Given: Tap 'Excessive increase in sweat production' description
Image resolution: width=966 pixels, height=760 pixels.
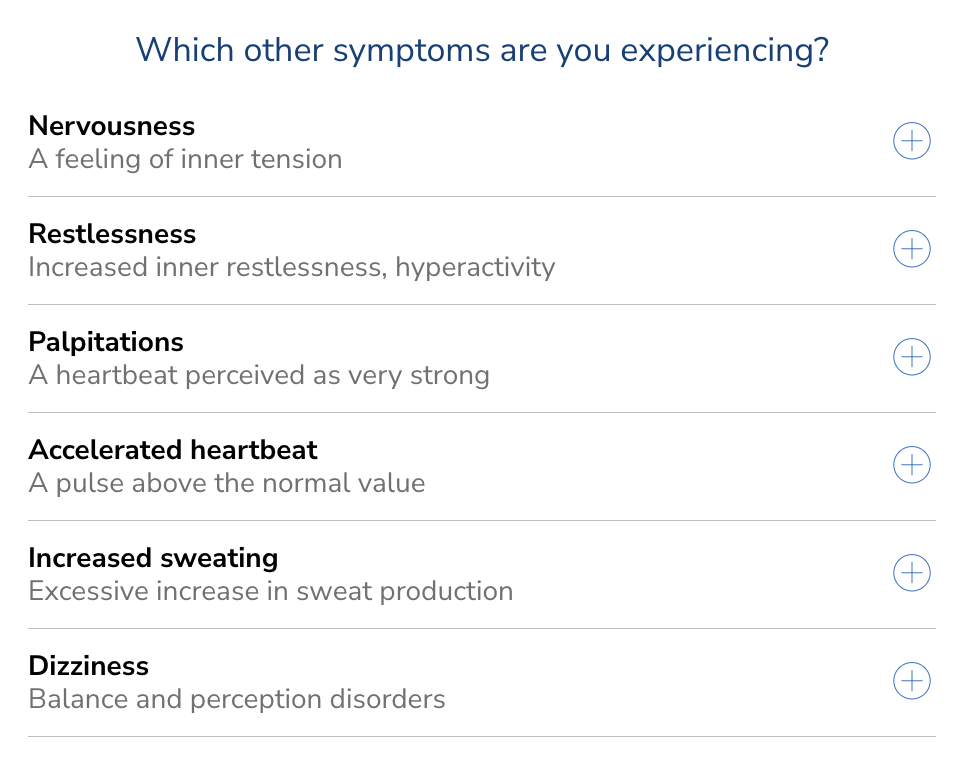Looking at the screenshot, I should point(271,591).
